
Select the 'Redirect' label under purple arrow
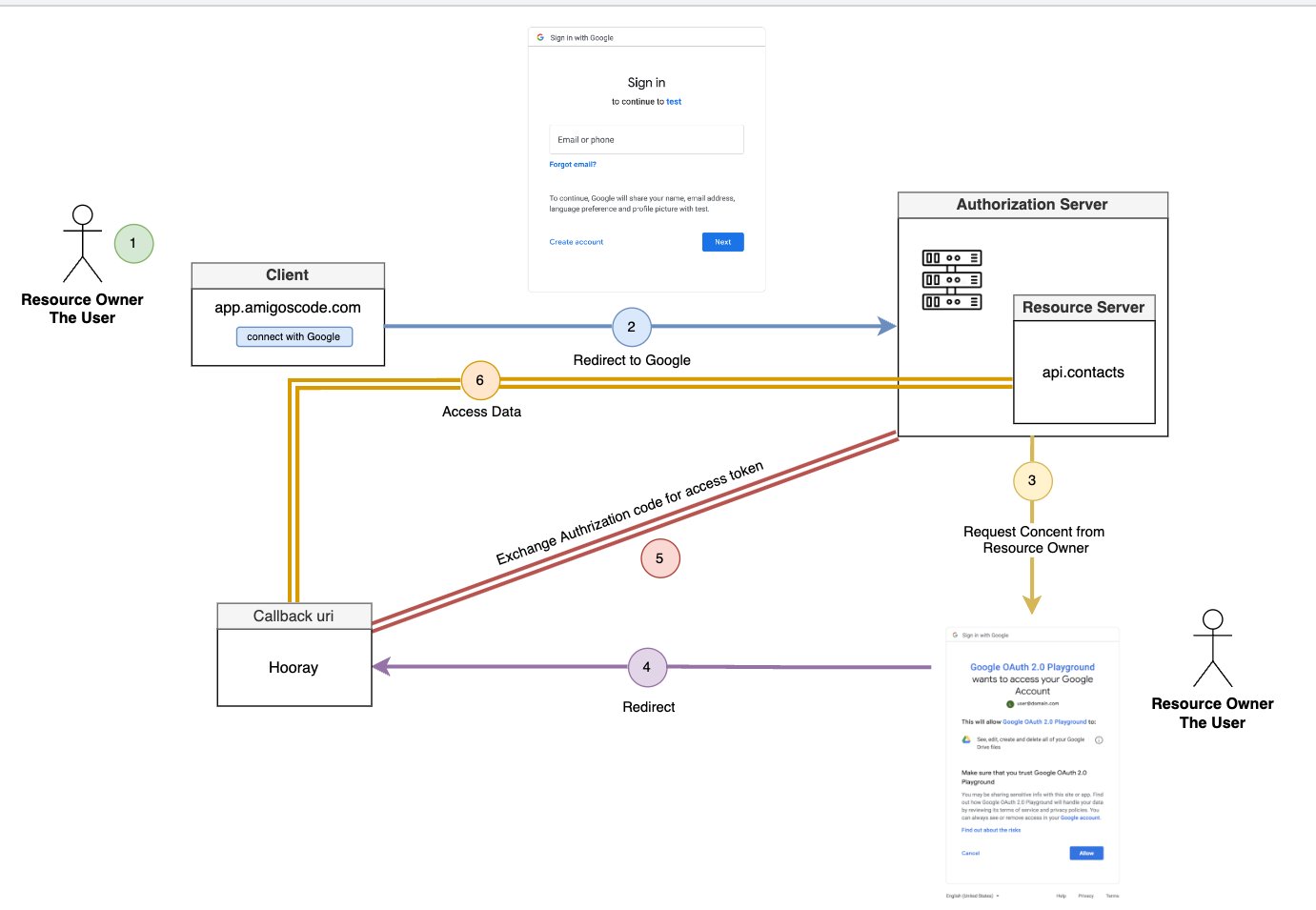point(649,707)
